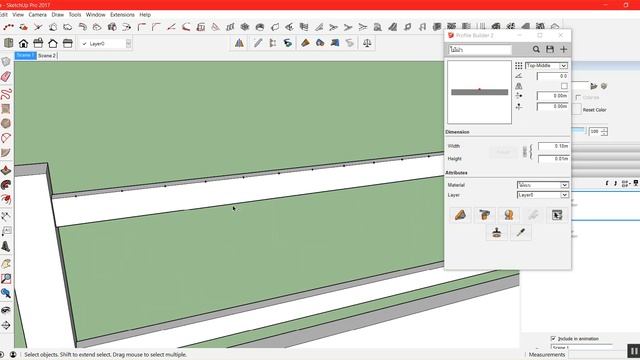The image size is (640, 360).
Task: Click the dimension link-lock icon
Action: click(525, 152)
